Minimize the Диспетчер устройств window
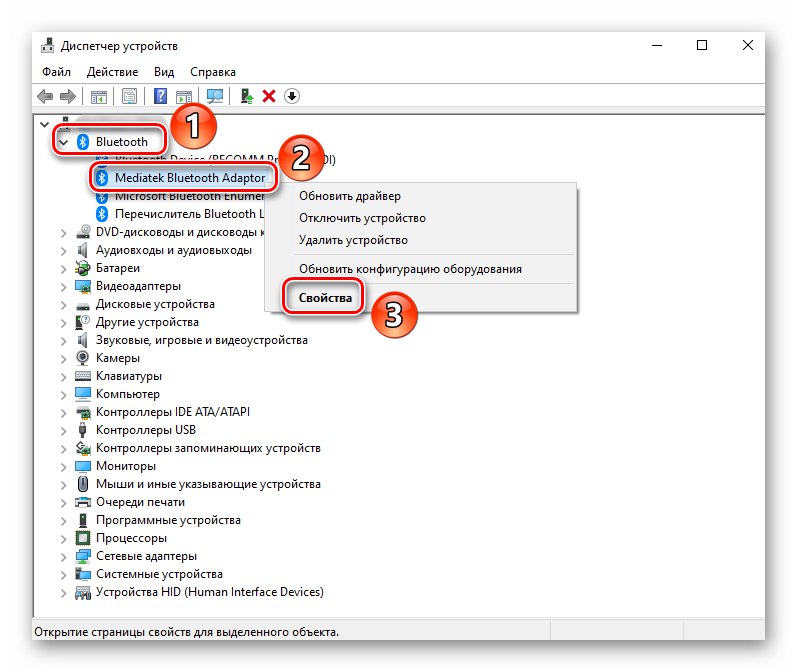797x672 pixels. point(657,45)
